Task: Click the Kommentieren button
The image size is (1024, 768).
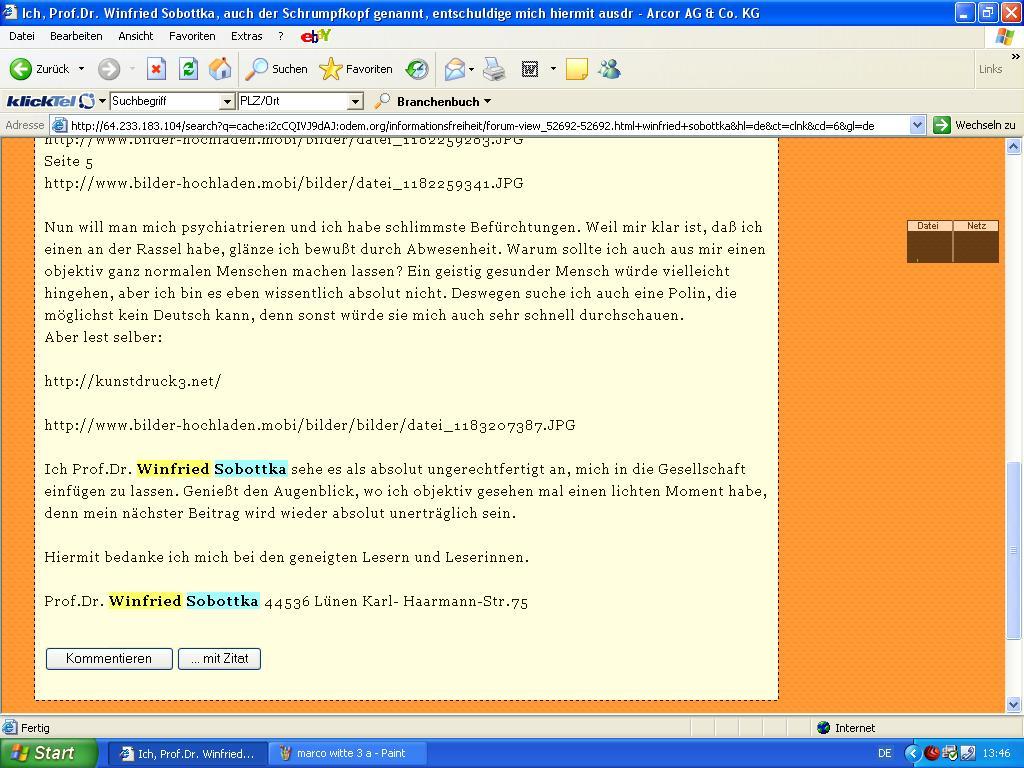Action: [x=109, y=658]
